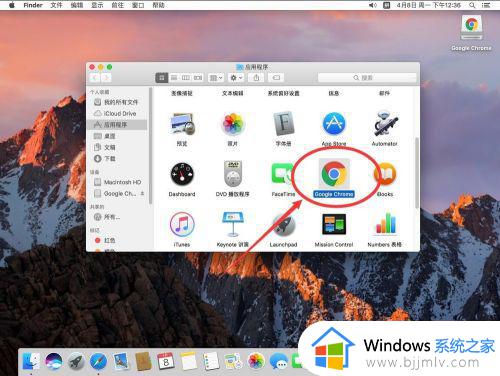The height and width of the screenshot is (376, 500).
Task: Select the red tag in sidebar
Action: tap(105, 240)
